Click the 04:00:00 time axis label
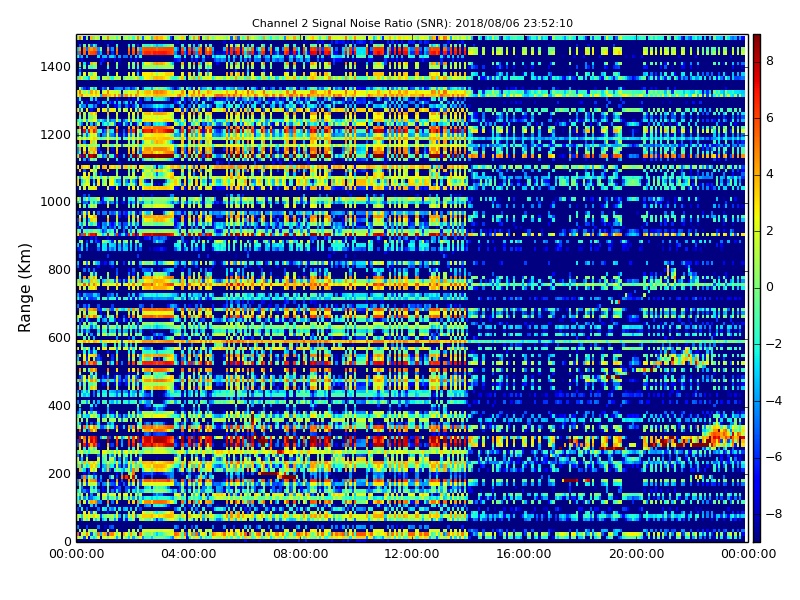 coord(189,554)
